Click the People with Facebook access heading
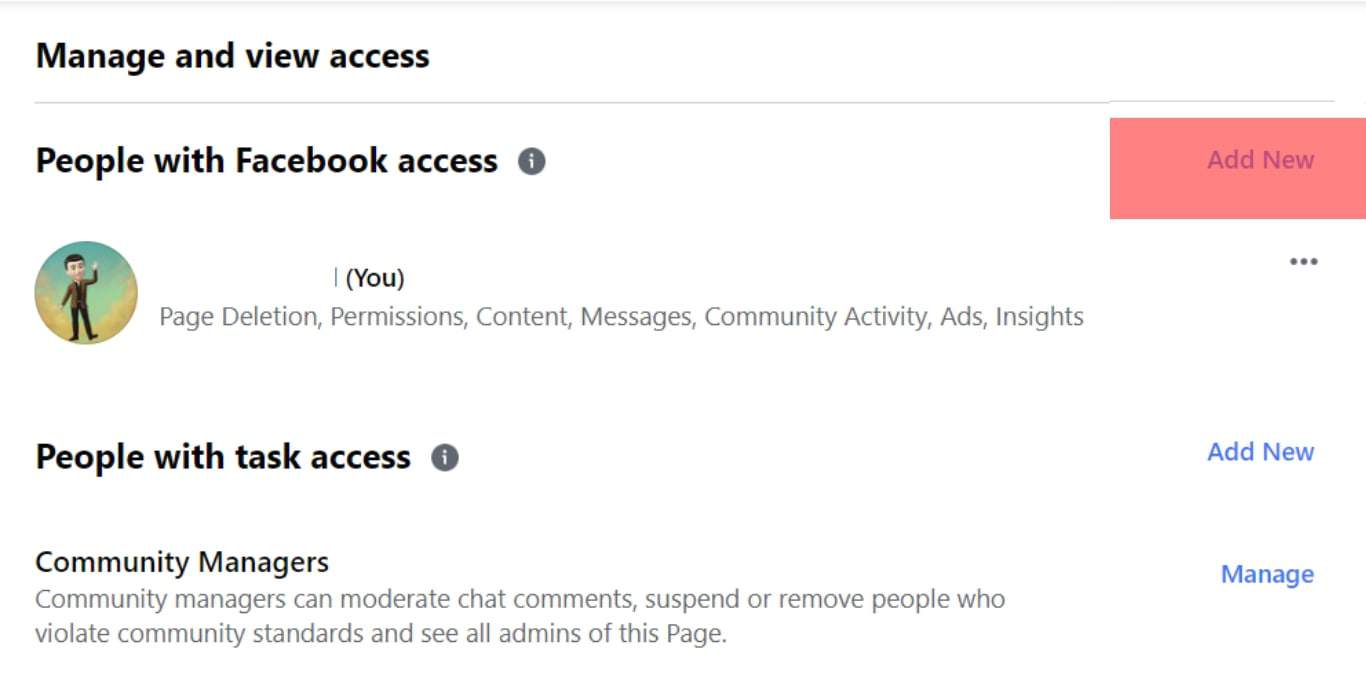1366x700 pixels. coord(266,161)
